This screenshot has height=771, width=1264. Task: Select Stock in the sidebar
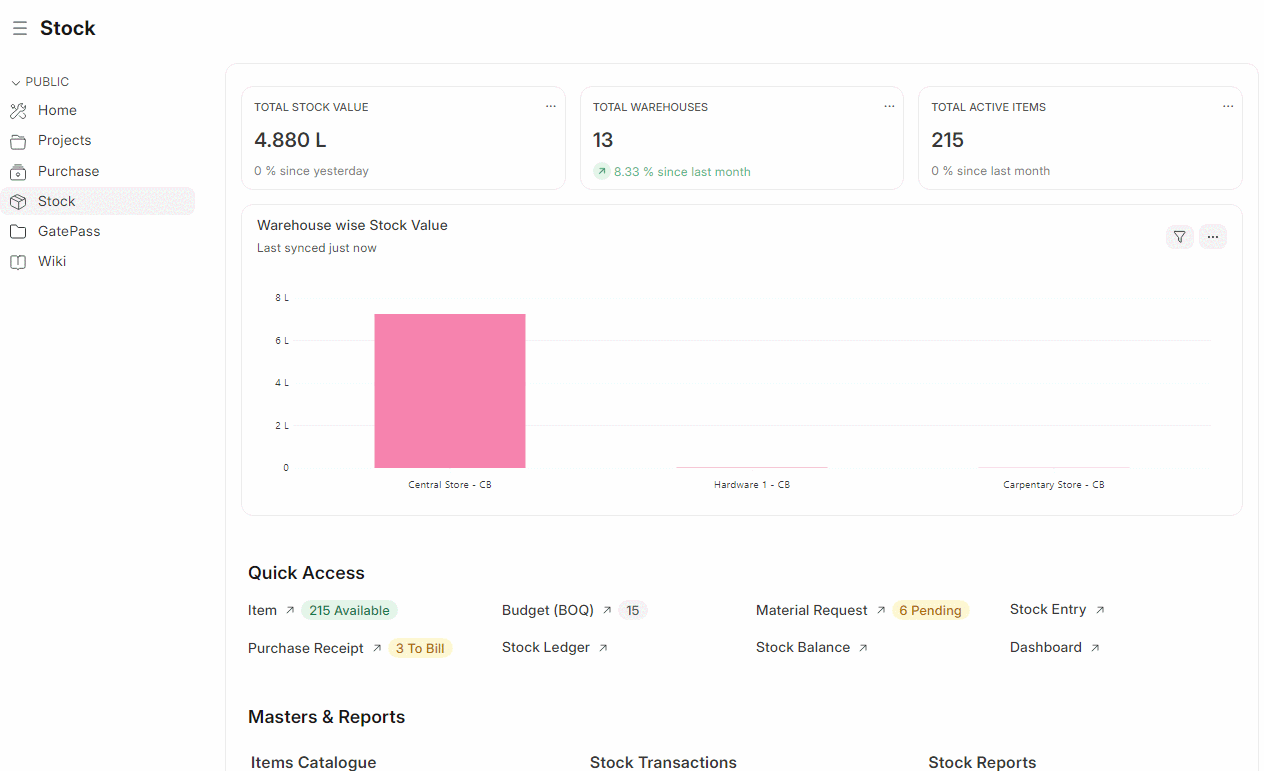point(57,201)
